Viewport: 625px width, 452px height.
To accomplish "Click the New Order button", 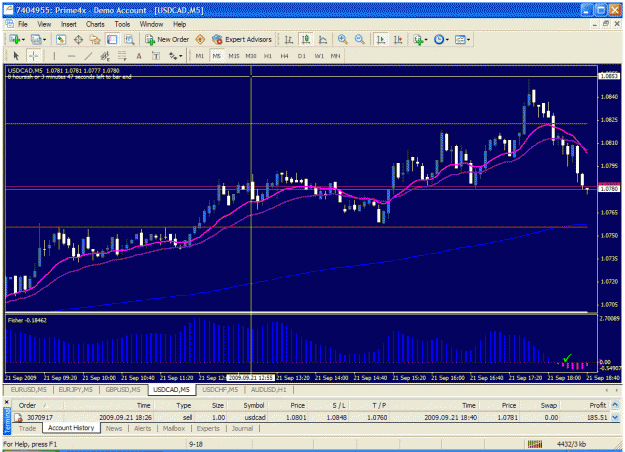I will [x=167, y=39].
